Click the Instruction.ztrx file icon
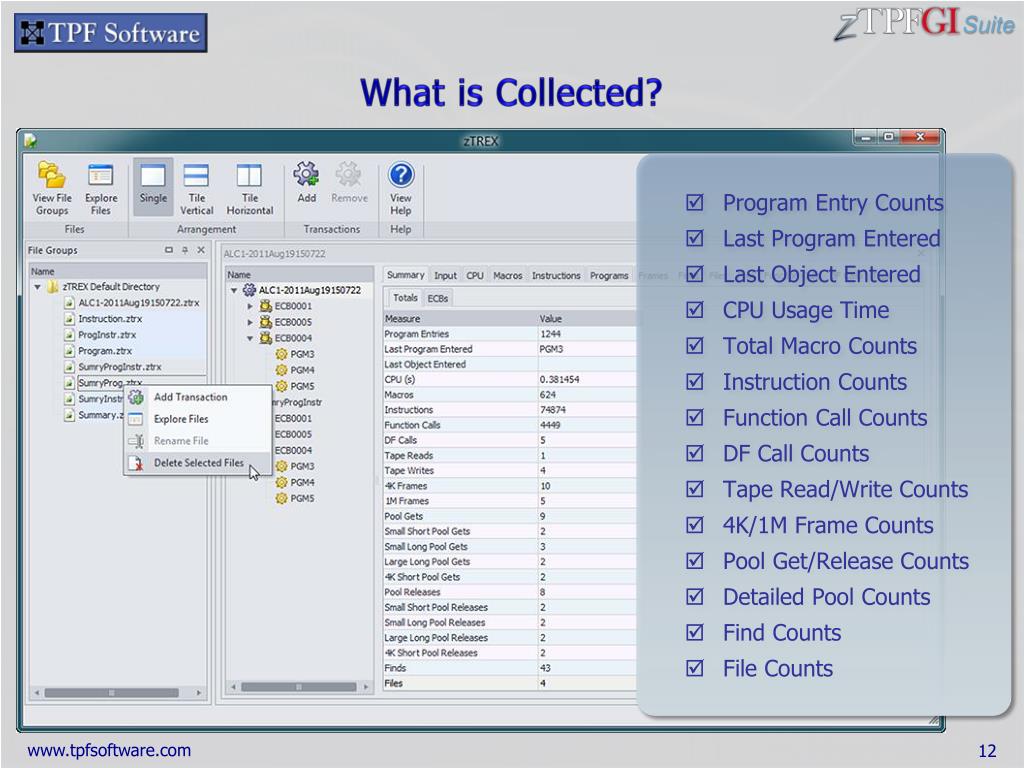The height and width of the screenshot is (768, 1024). point(69,319)
